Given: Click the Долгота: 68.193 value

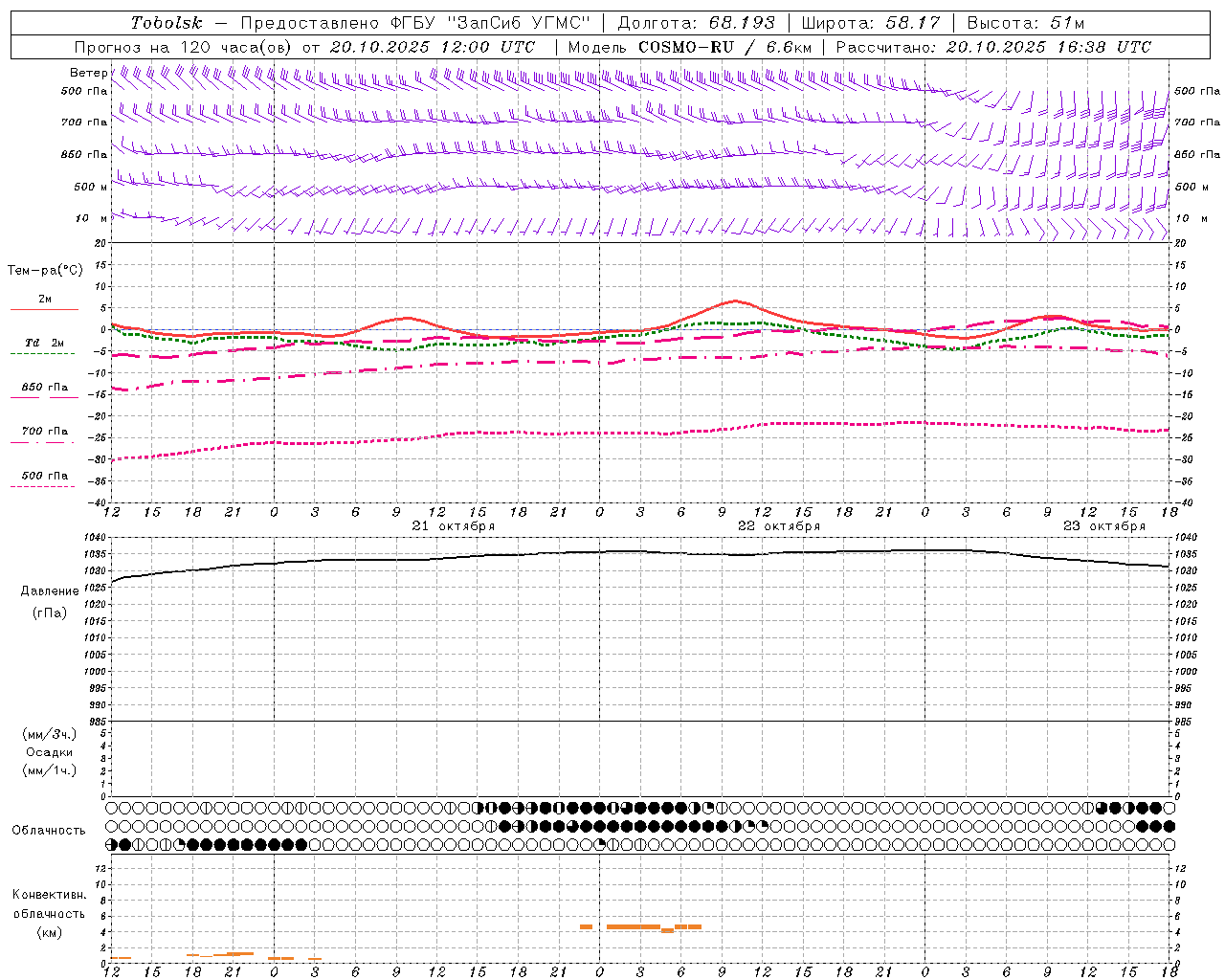Looking at the screenshot, I should point(696,23).
